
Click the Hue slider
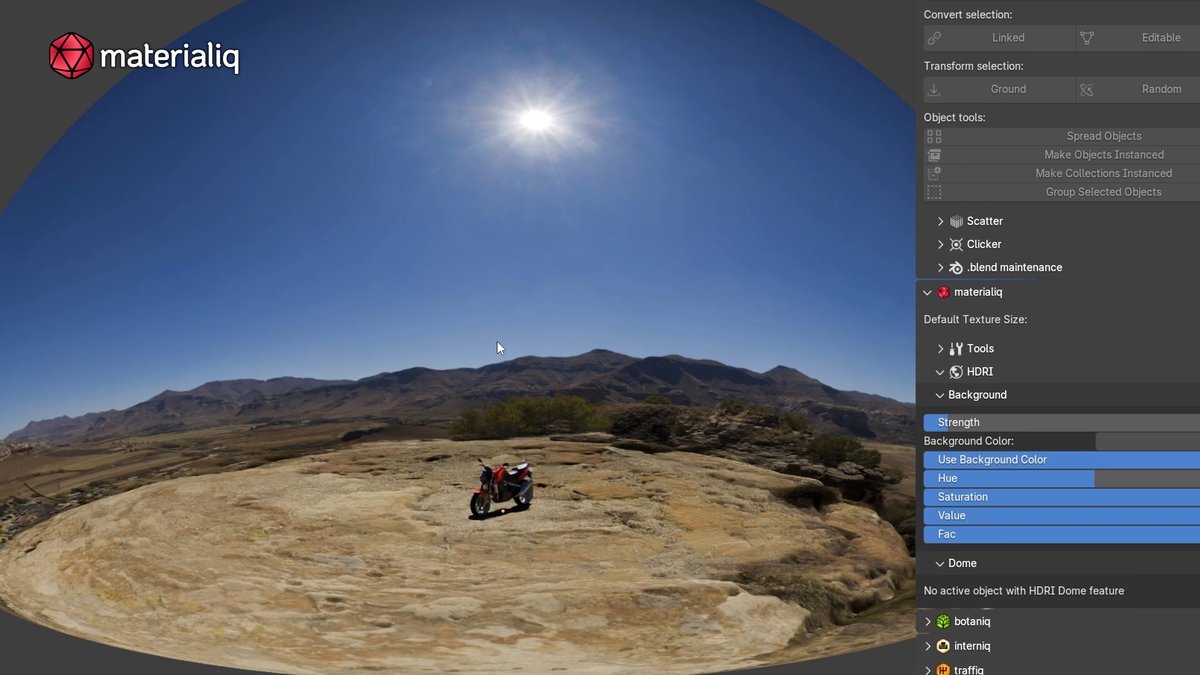[x=1061, y=478]
